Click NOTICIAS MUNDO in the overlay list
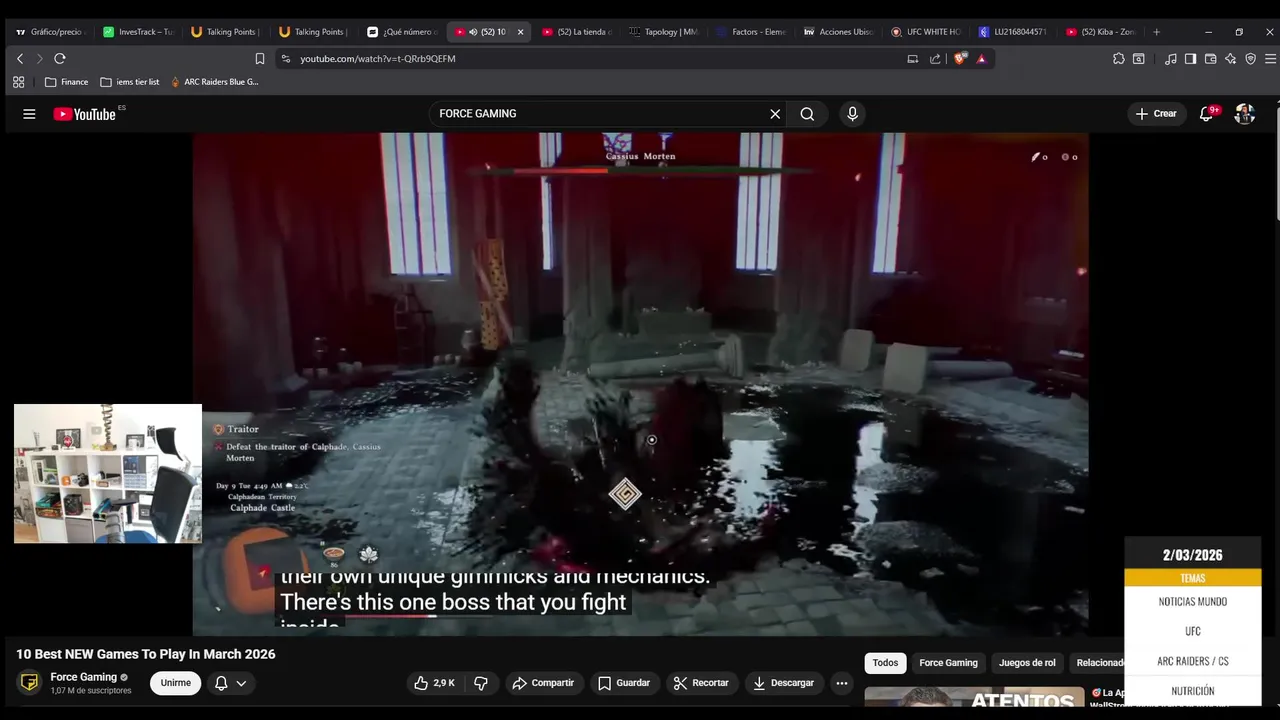 tap(1192, 602)
